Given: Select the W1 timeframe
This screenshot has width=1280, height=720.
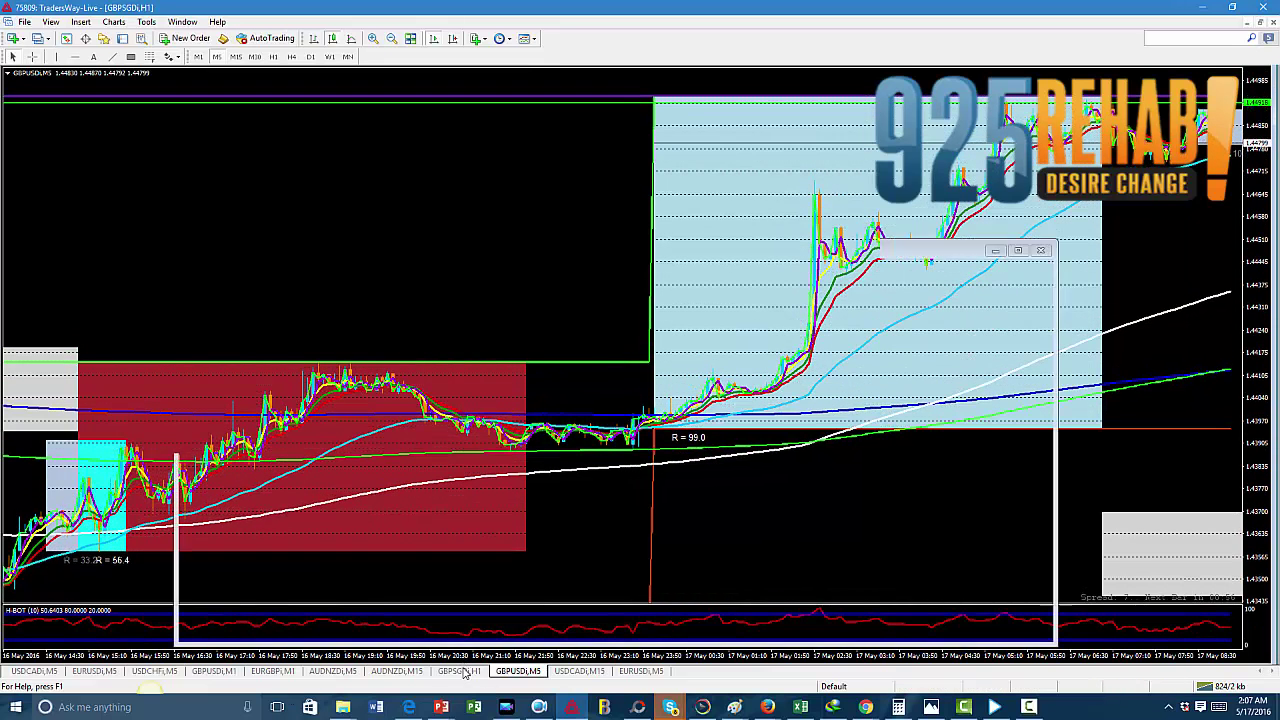Looking at the screenshot, I should coord(329,57).
